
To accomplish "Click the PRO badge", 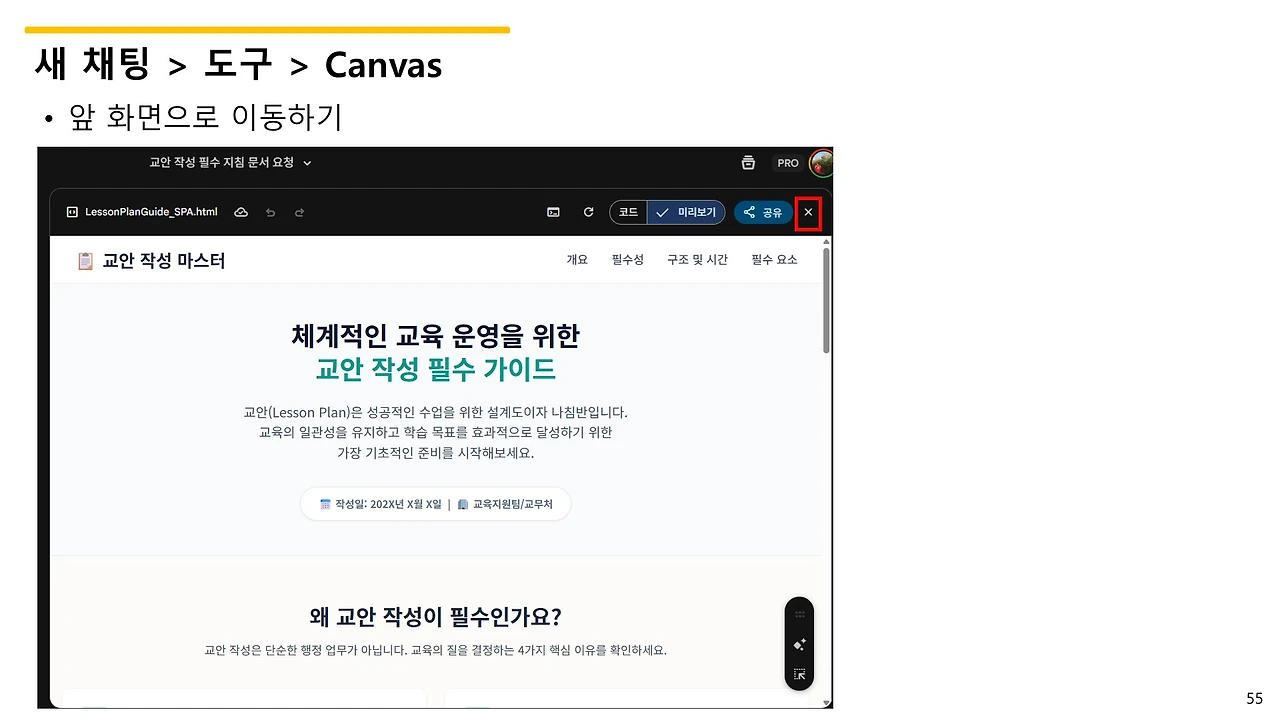I will (788, 163).
